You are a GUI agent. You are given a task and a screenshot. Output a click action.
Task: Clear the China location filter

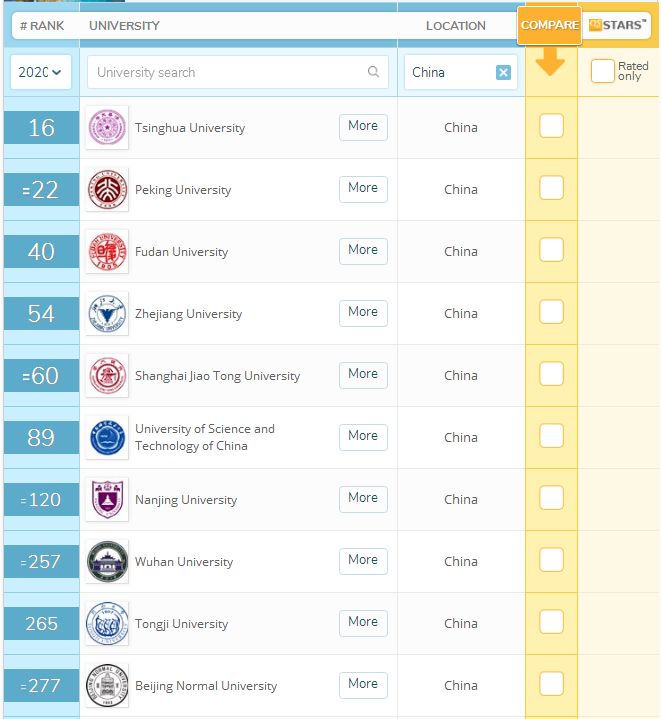click(x=503, y=72)
